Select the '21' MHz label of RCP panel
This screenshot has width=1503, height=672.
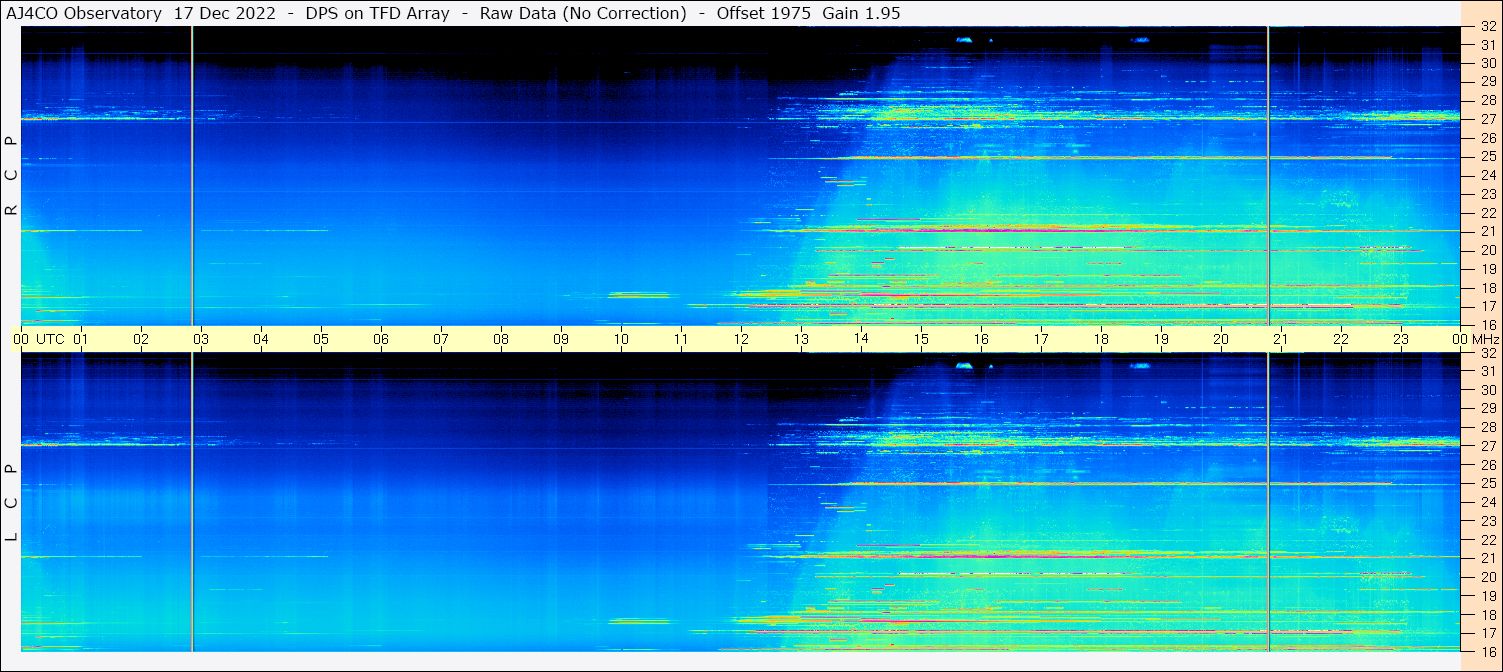(x=1487, y=231)
